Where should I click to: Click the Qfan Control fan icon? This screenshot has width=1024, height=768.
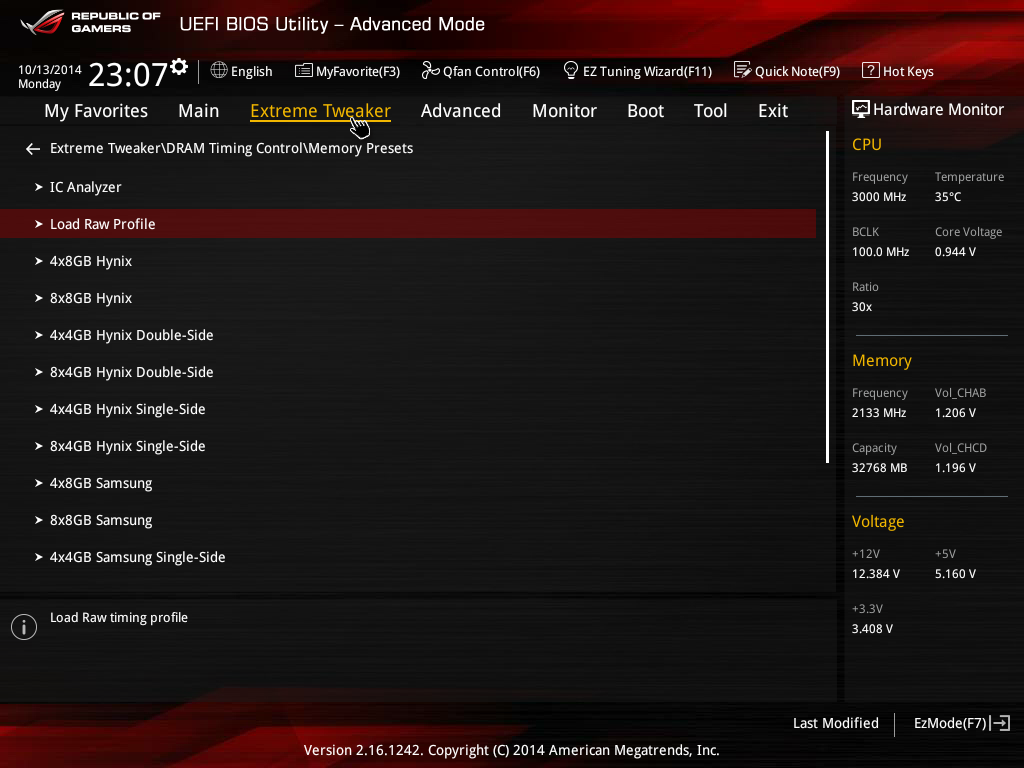pos(430,70)
